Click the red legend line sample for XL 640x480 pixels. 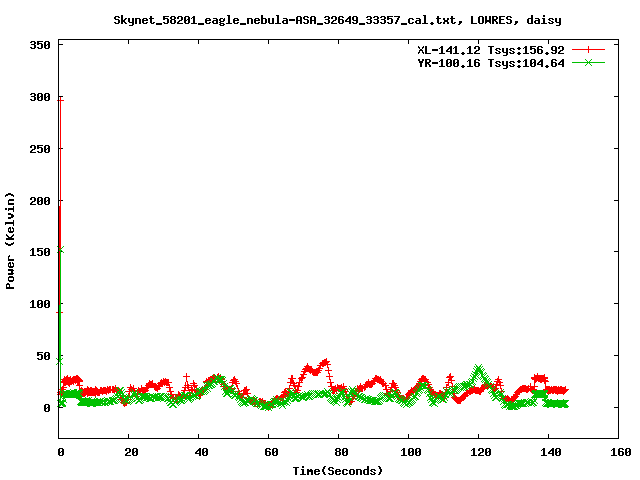(x=588, y=50)
